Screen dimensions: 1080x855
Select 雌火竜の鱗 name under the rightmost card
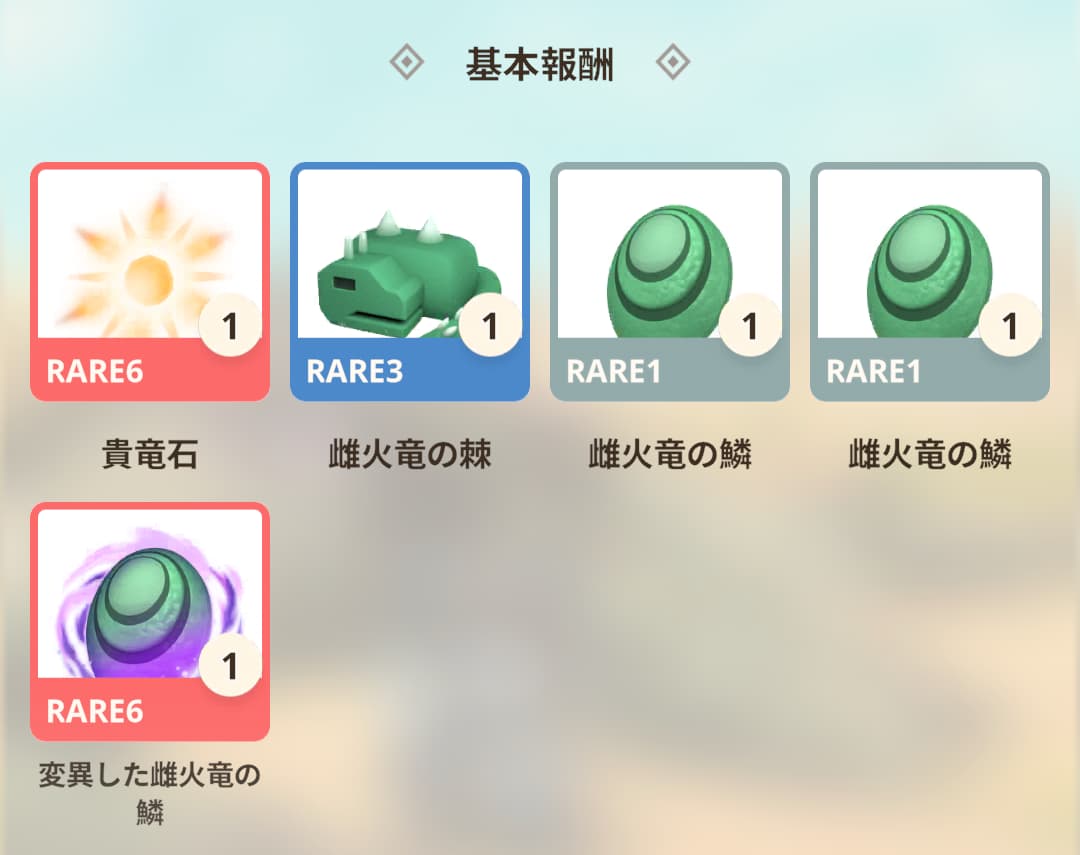click(x=930, y=454)
